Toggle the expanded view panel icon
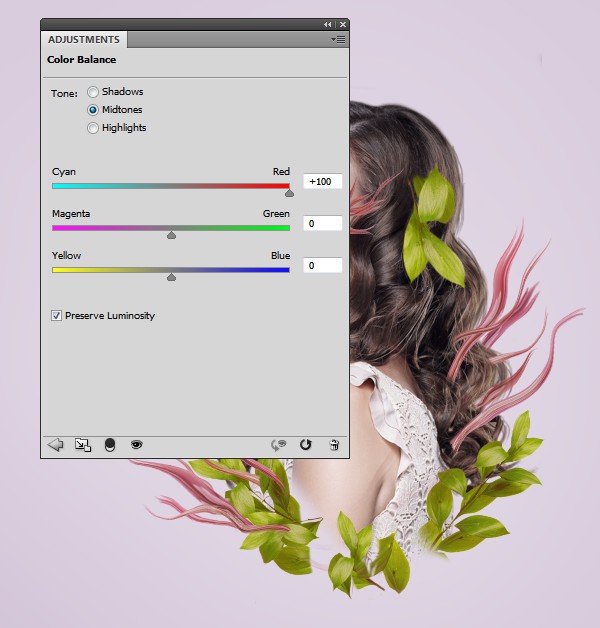The image size is (600, 628). [x=83, y=445]
